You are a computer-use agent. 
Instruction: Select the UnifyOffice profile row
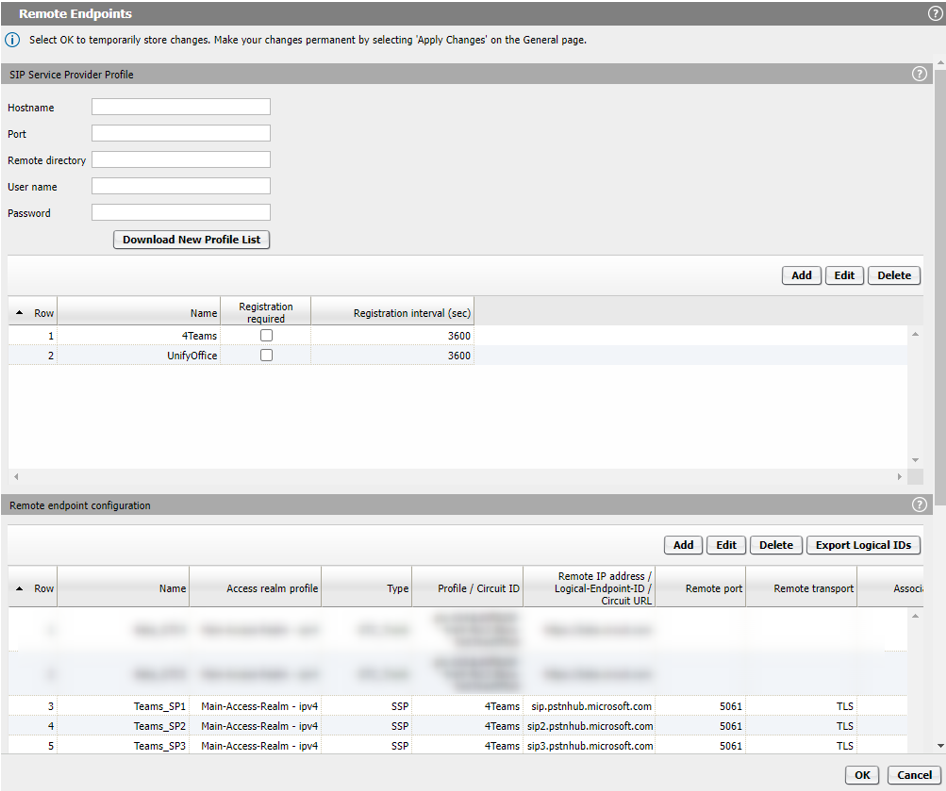[x=457, y=355]
